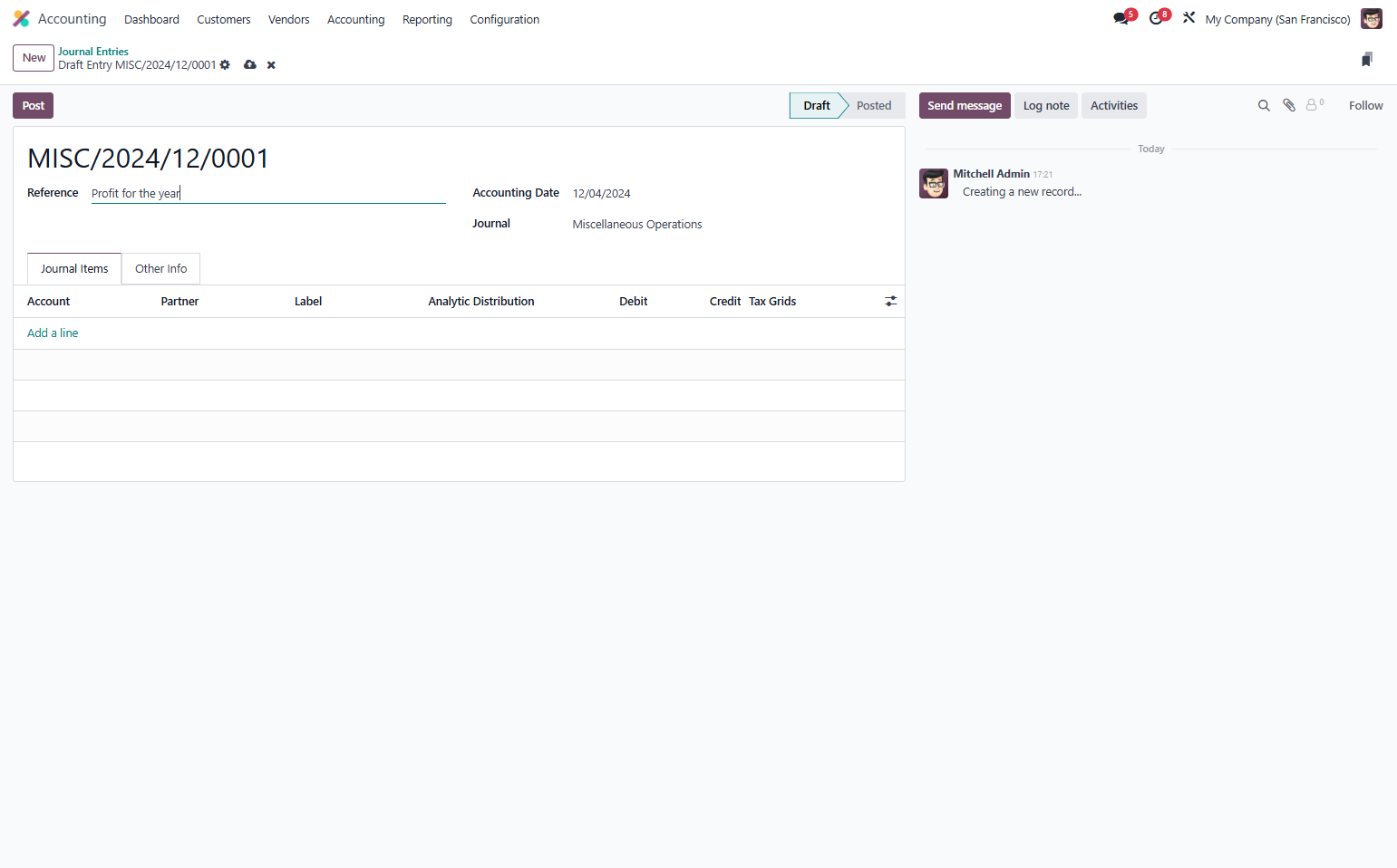This screenshot has width=1397, height=868.
Task: Click the Reference input field
Action: pos(268,193)
